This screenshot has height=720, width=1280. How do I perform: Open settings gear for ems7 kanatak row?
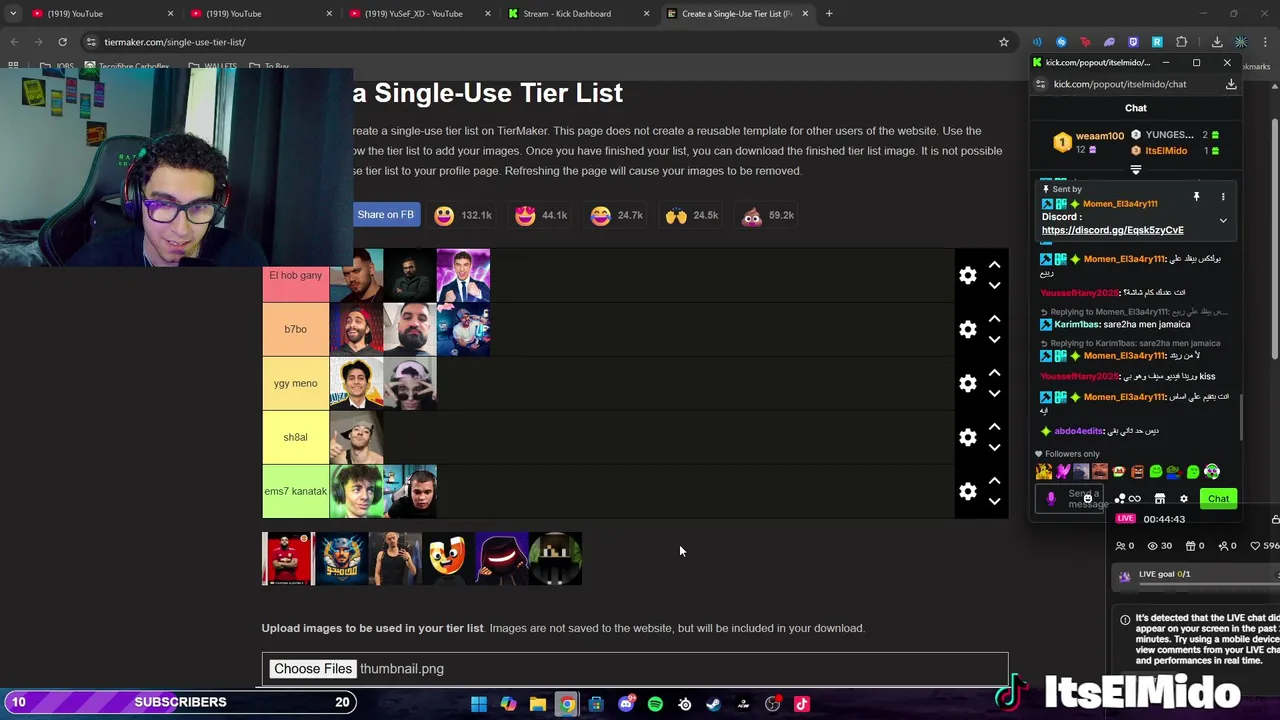coord(967,491)
